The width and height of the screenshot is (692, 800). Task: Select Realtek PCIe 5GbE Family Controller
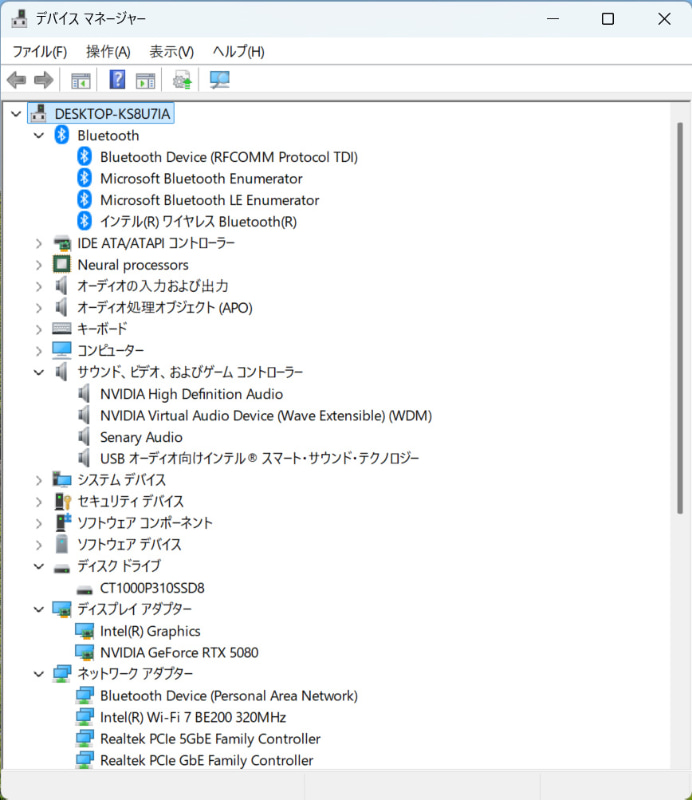[x=210, y=739]
